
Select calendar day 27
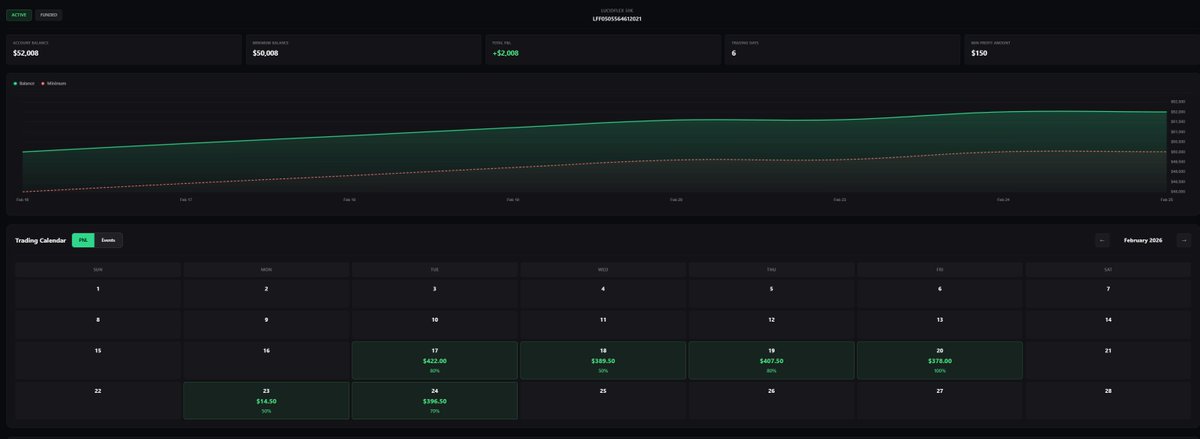point(940,401)
